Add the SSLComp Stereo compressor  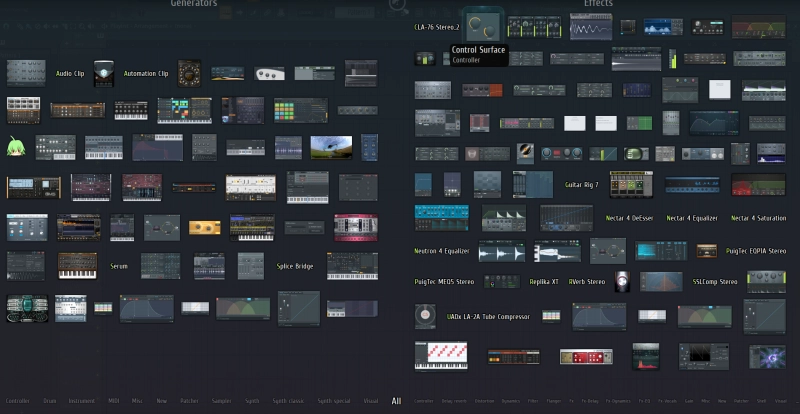click(x=714, y=282)
